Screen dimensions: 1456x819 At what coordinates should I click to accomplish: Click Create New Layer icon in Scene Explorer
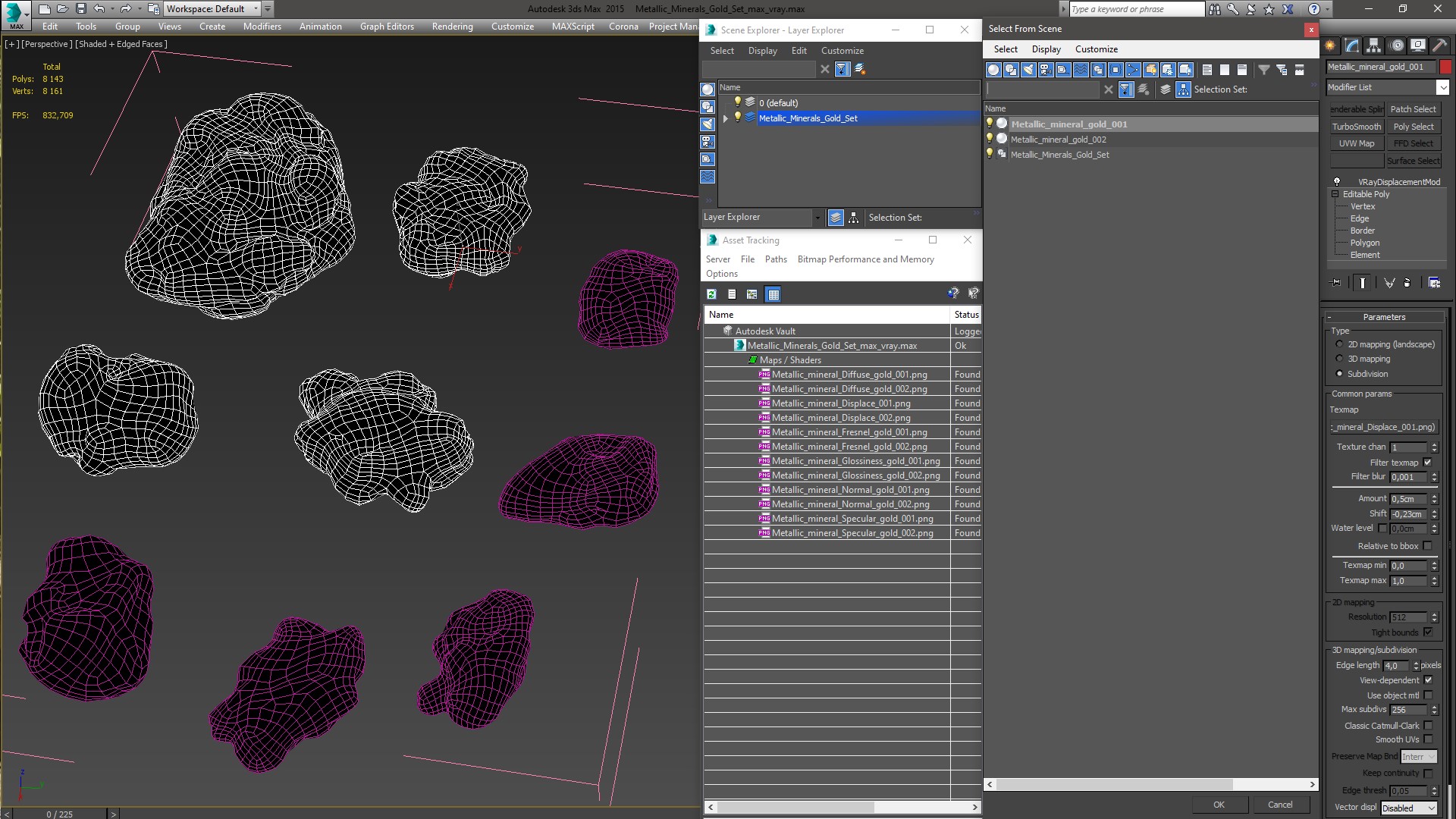[860, 69]
